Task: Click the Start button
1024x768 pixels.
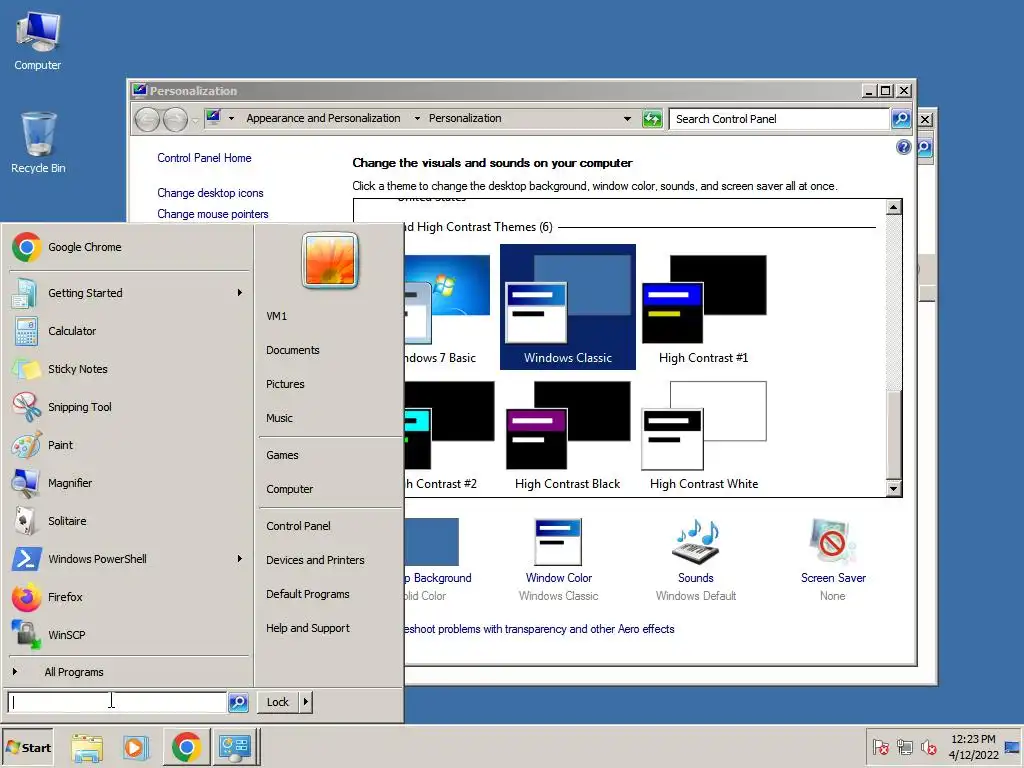Action: coord(27,747)
